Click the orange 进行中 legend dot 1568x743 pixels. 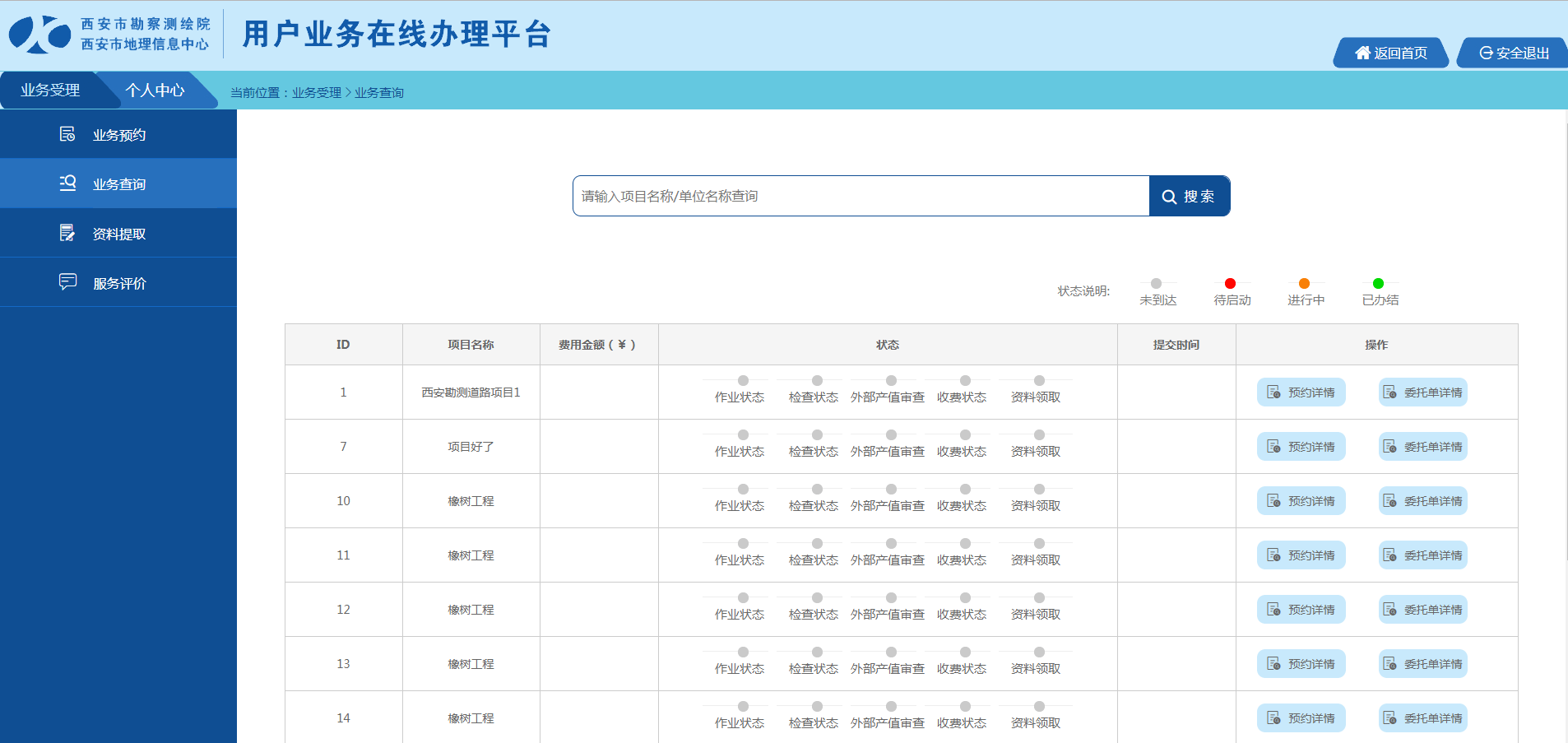[x=1304, y=283]
